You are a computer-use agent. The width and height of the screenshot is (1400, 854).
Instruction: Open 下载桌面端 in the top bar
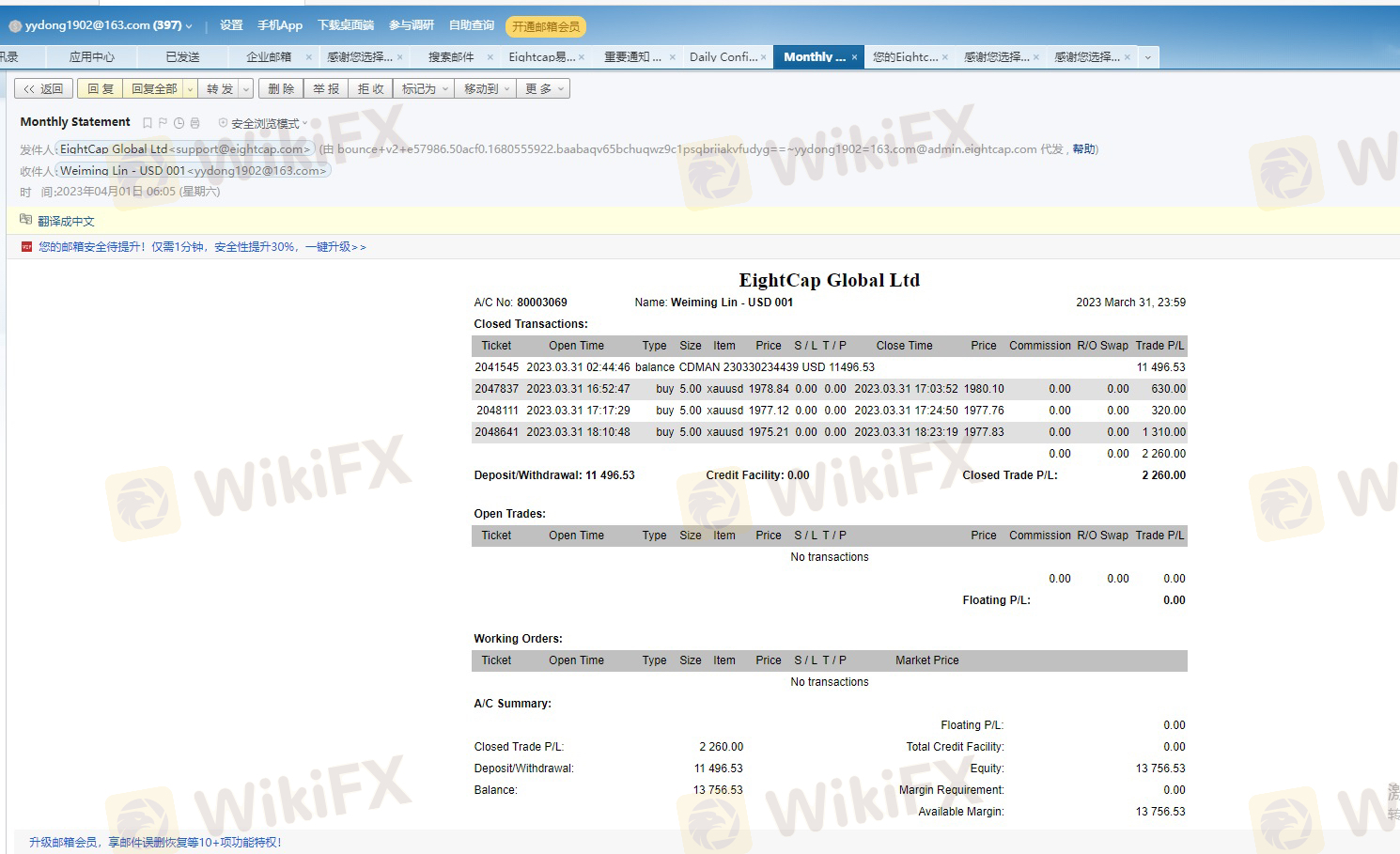tap(346, 26)
